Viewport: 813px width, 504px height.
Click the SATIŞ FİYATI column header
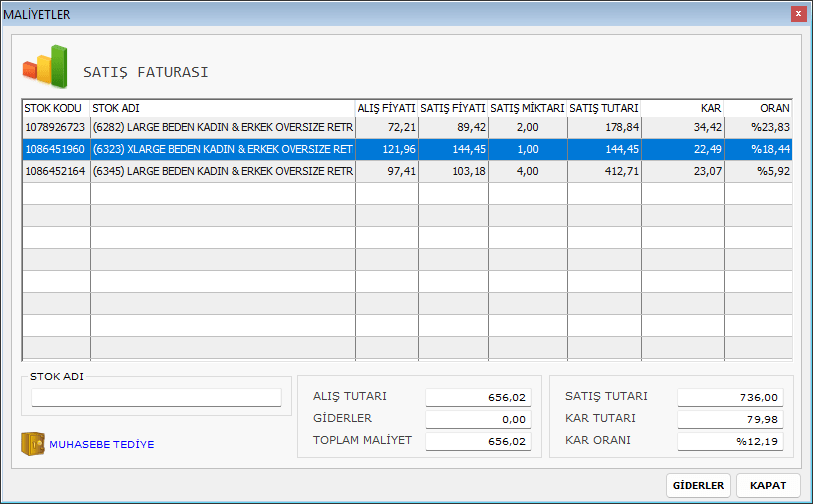(x=453, y=108)
